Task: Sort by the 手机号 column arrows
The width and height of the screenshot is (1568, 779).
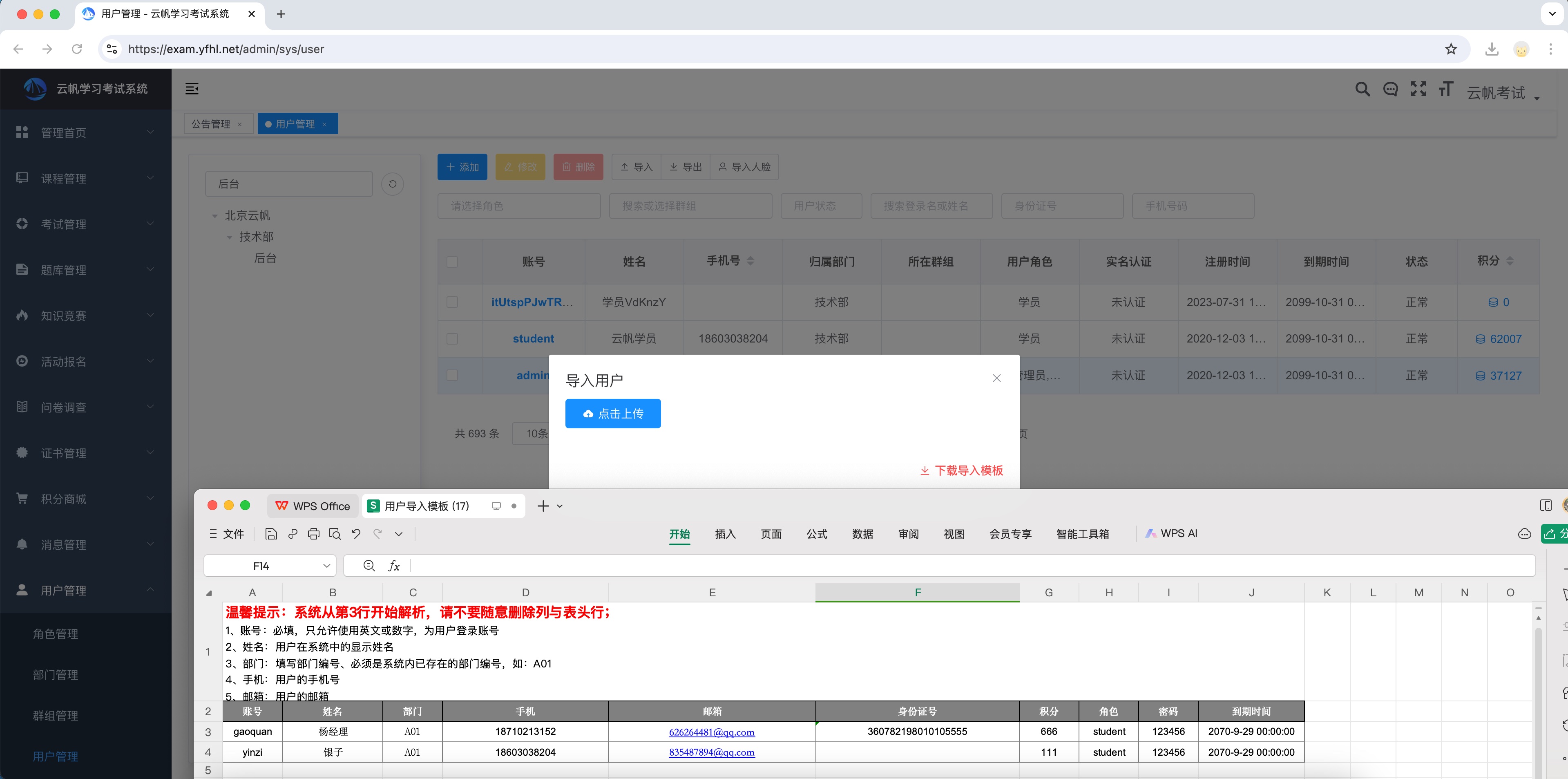Action: tap(750, 261)
